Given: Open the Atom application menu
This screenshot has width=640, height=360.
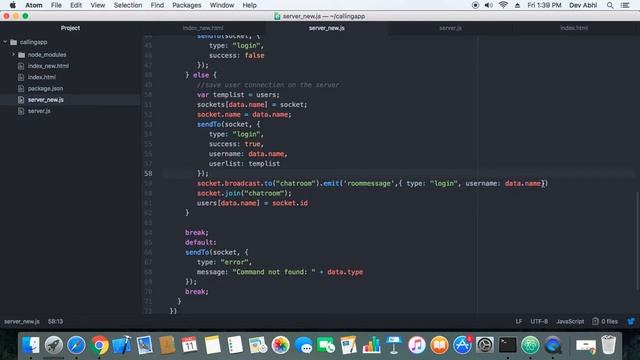Looking at the screenshot, I should (34, 5).
